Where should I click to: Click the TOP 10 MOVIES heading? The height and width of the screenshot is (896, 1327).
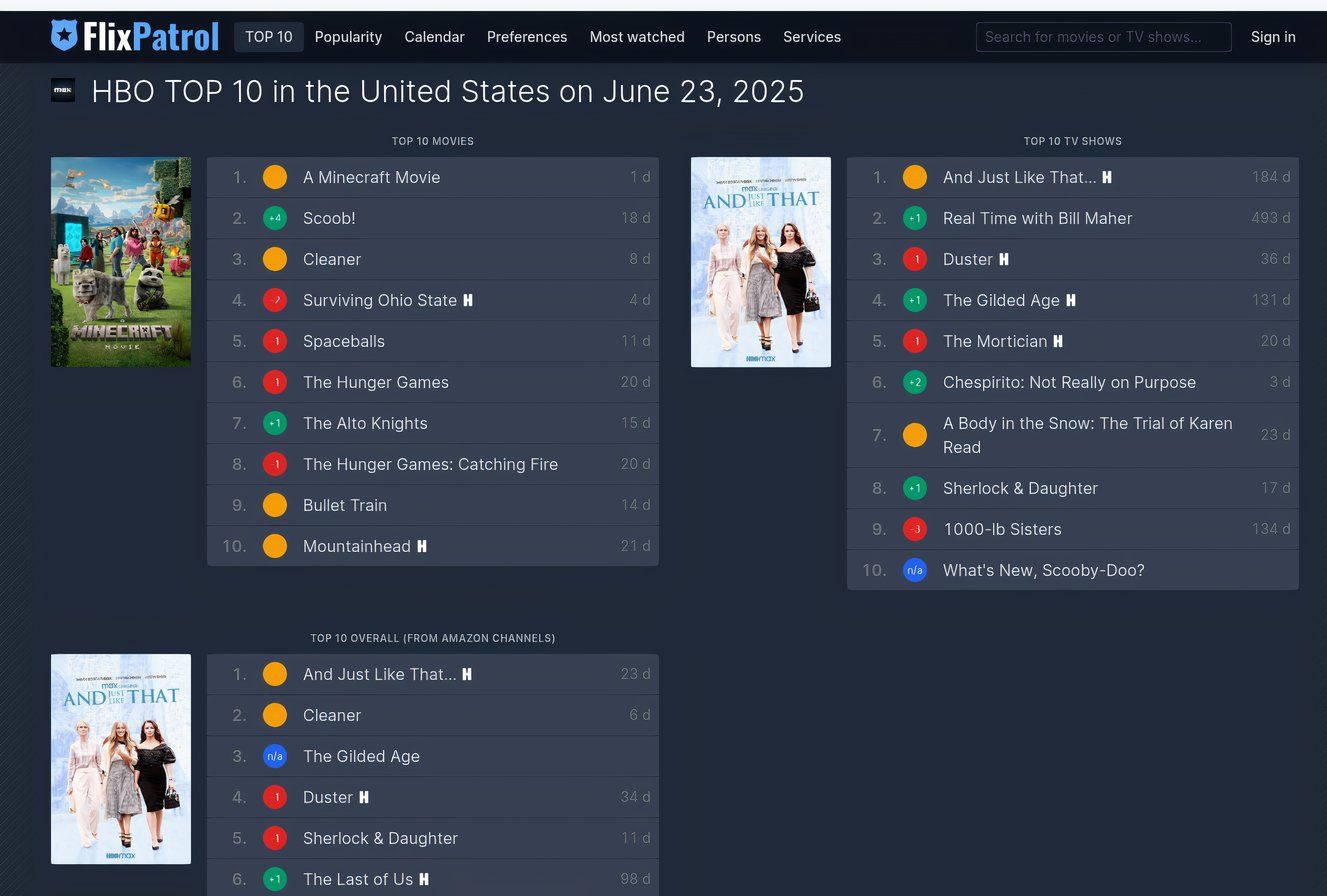tap(433, 141)
